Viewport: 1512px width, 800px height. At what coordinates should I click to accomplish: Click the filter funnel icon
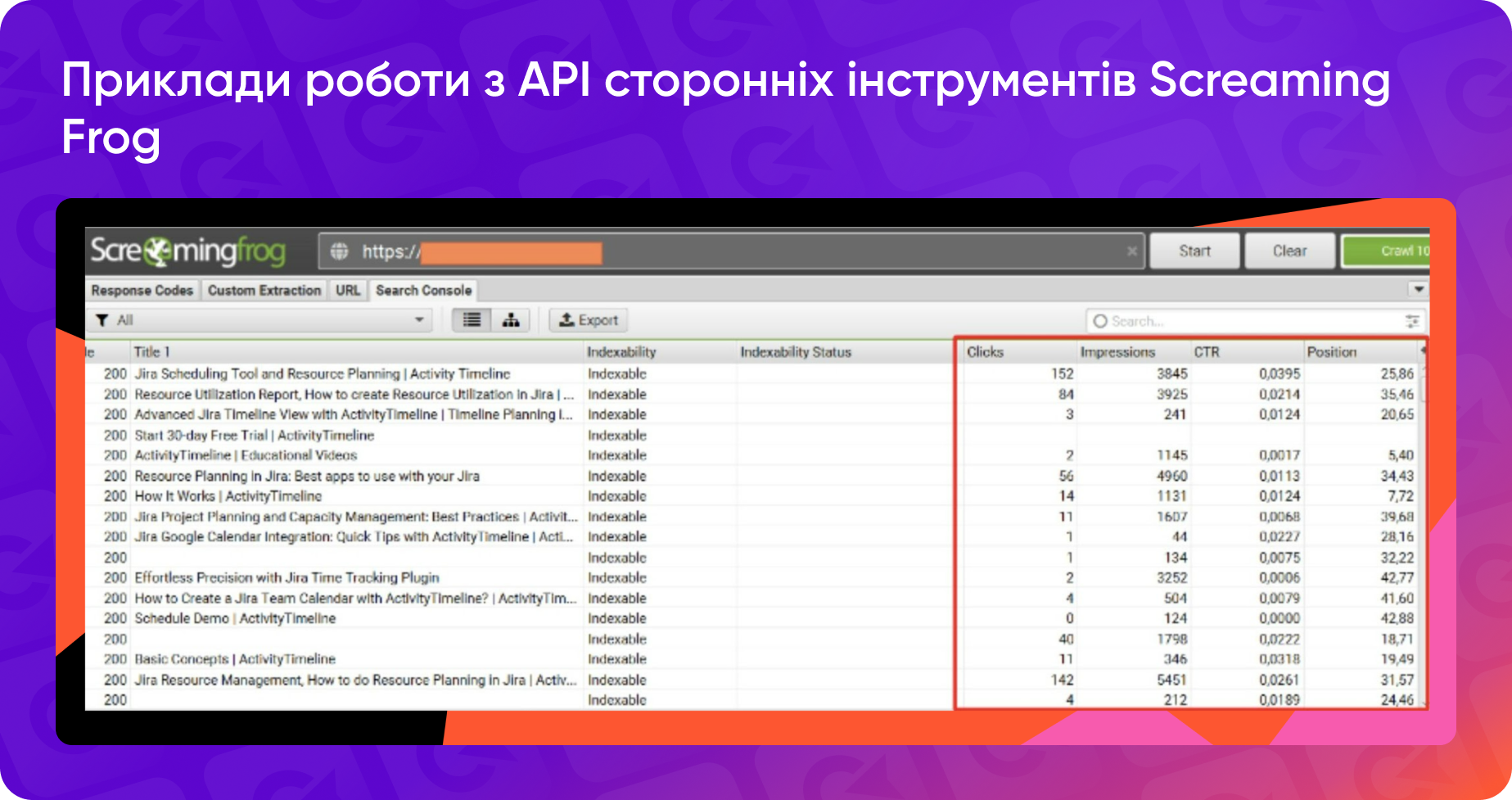click(x=102, y=319)
